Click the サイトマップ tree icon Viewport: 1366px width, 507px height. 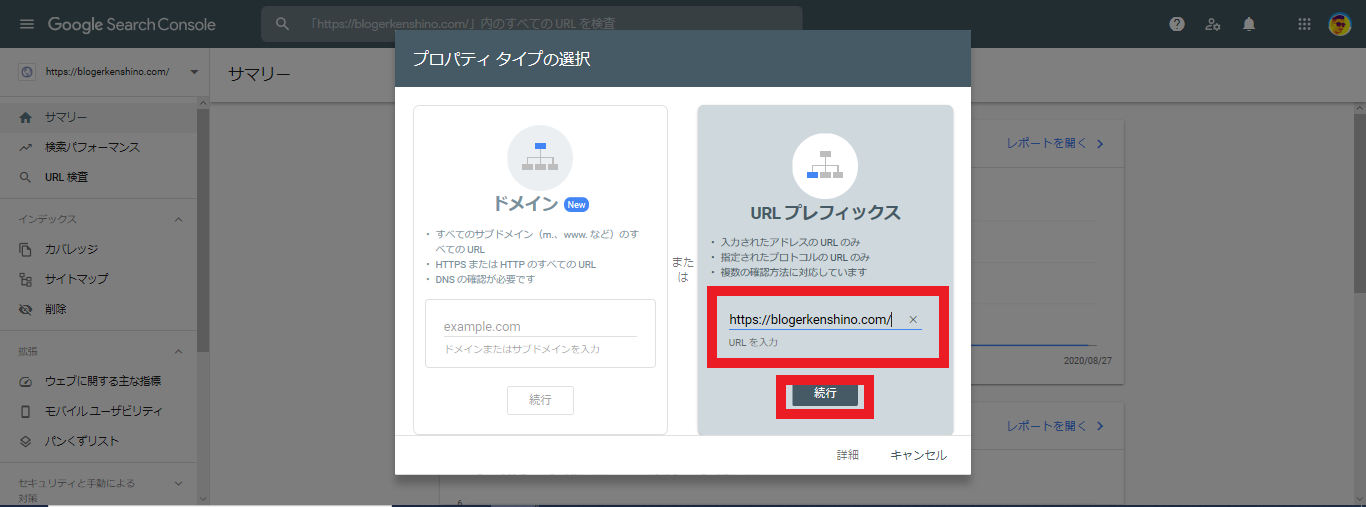tap(26, 279)
